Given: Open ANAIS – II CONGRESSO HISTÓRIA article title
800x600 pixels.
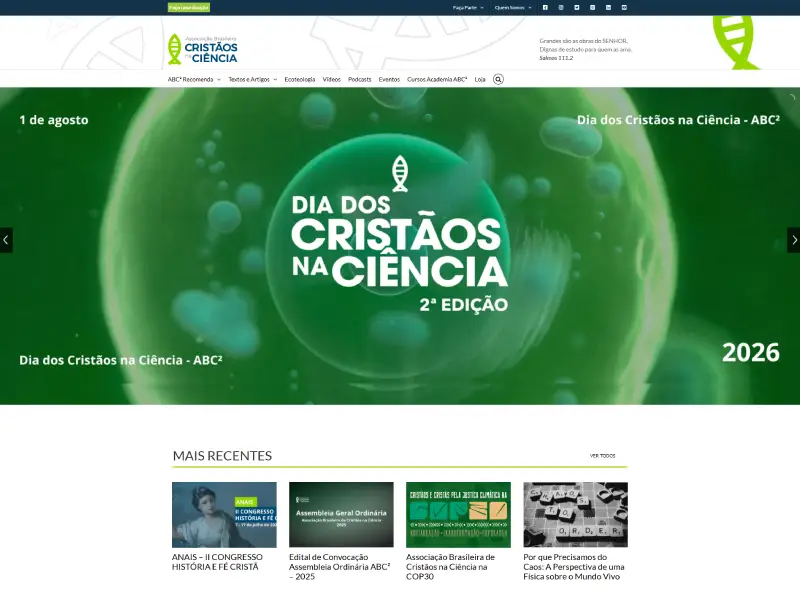Looking at the screenshot, I should pos(217,562).
